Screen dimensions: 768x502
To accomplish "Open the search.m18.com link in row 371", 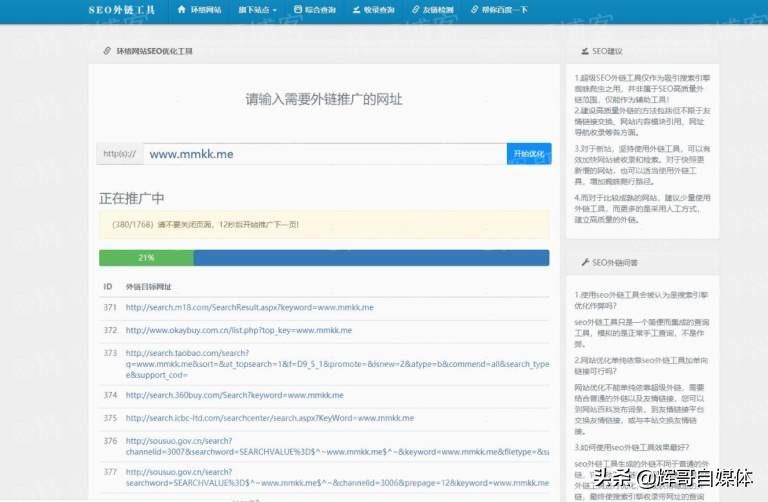I will click(249, 308).
